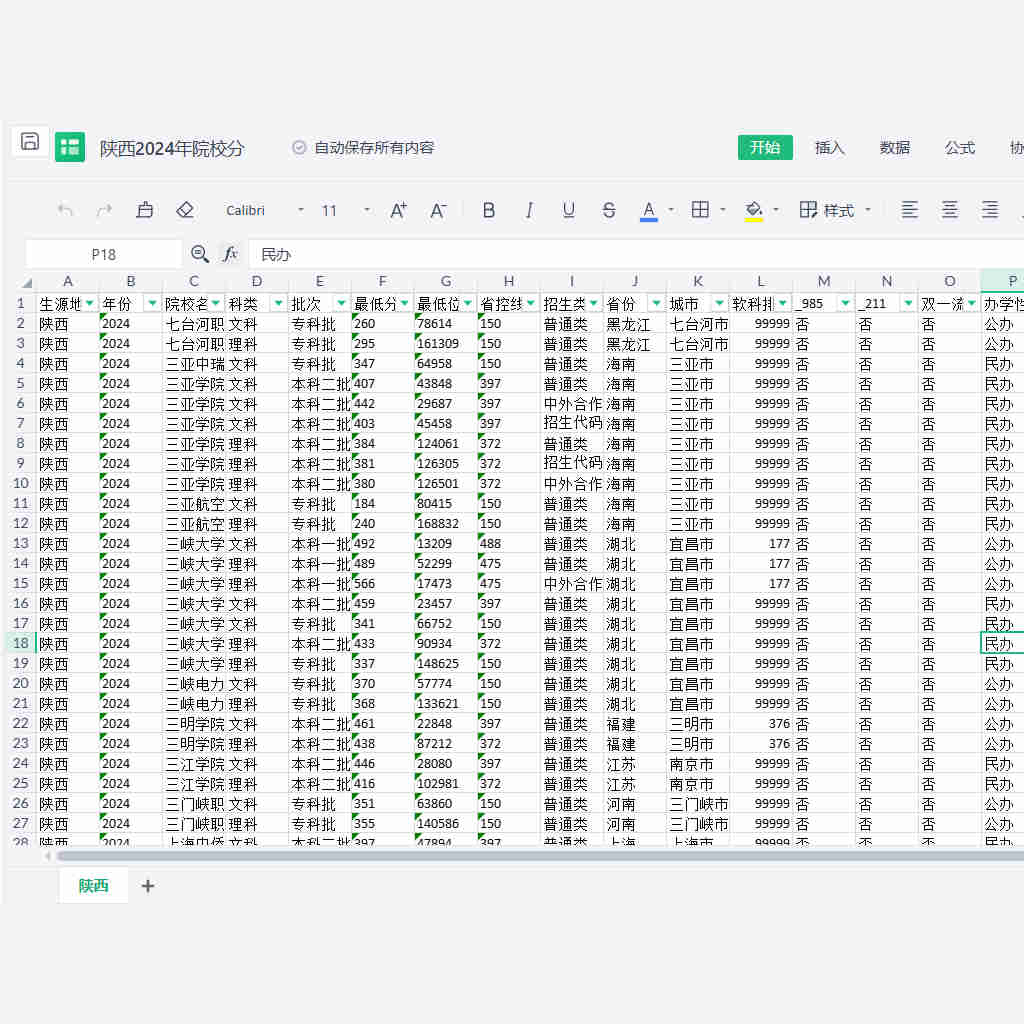Click the fx function icon
Viewport: 1024px width, 1024px height.
point(230,254)
